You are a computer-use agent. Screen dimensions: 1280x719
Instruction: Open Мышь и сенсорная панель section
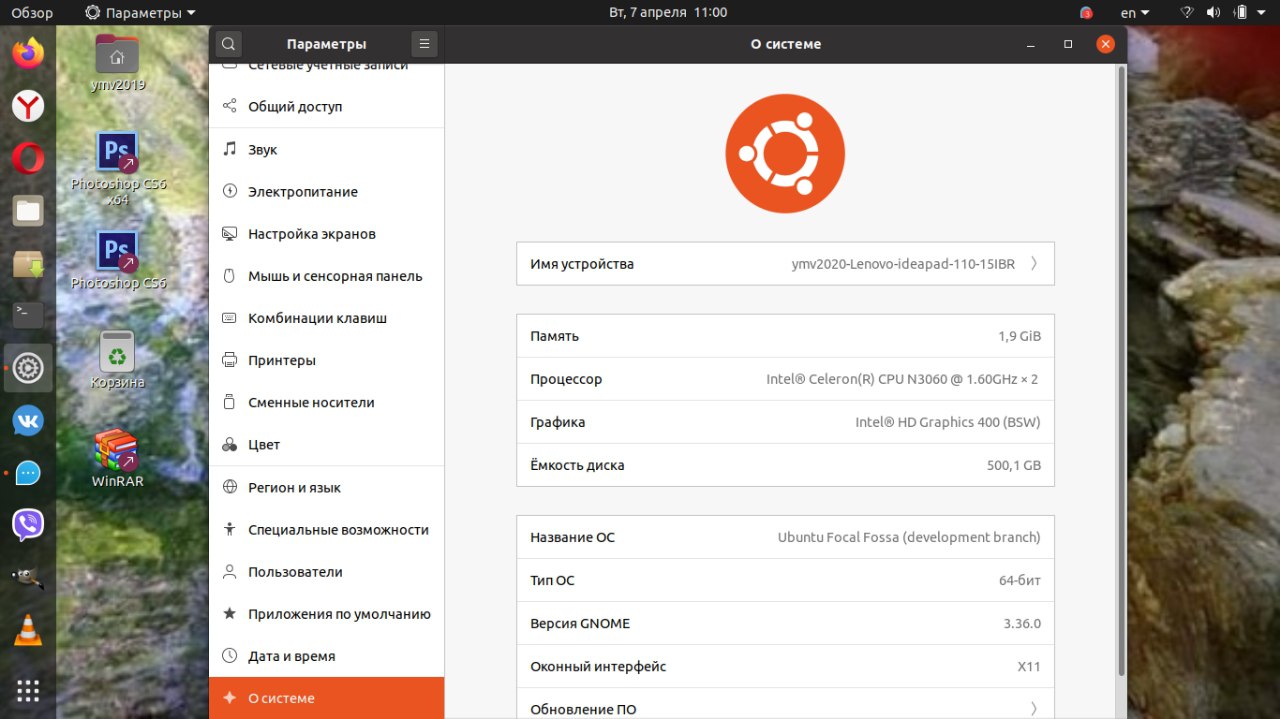tap(327, 276)
